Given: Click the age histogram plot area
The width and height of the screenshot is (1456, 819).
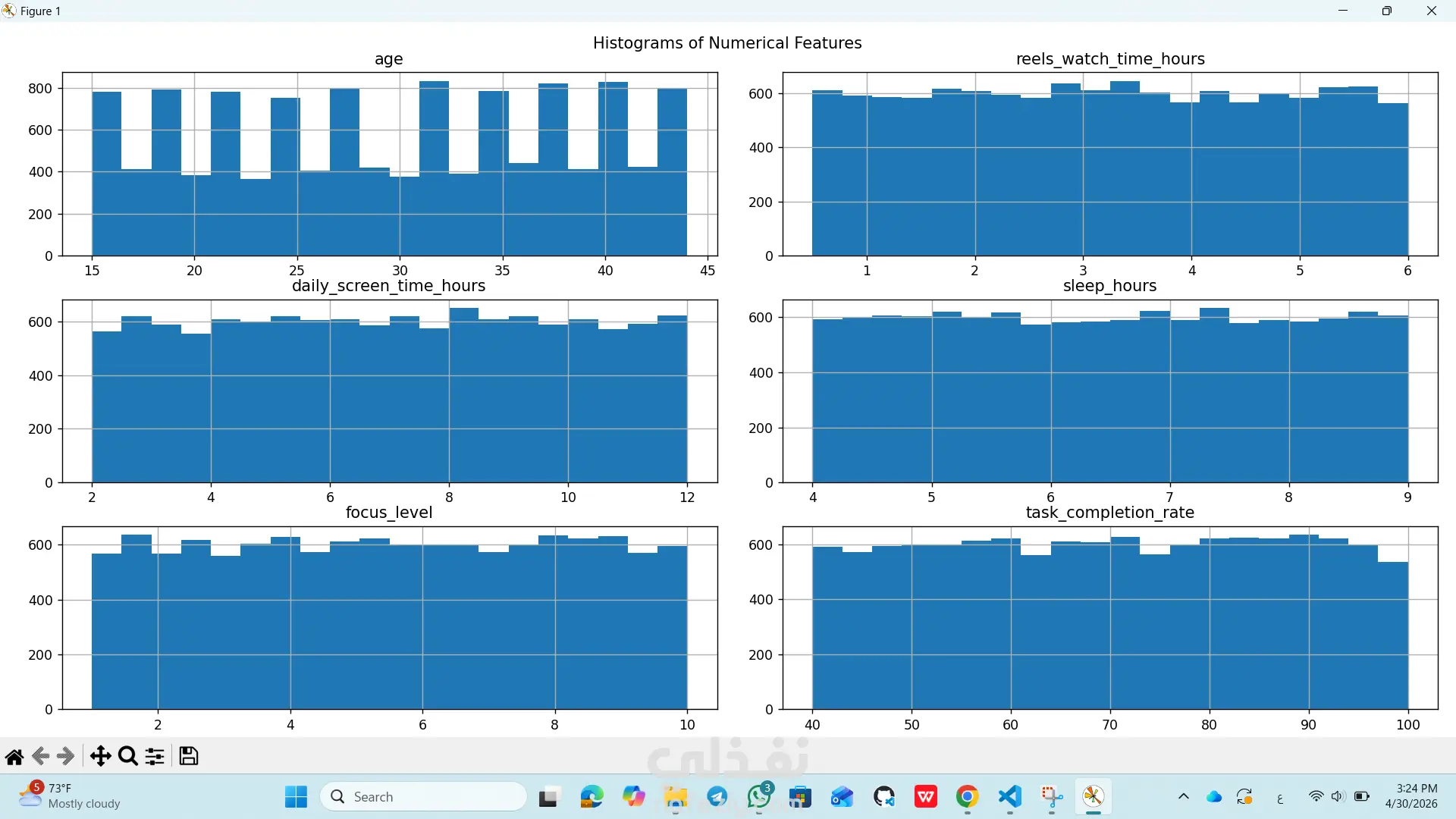Looking at the screenshot, I should 390,165.
